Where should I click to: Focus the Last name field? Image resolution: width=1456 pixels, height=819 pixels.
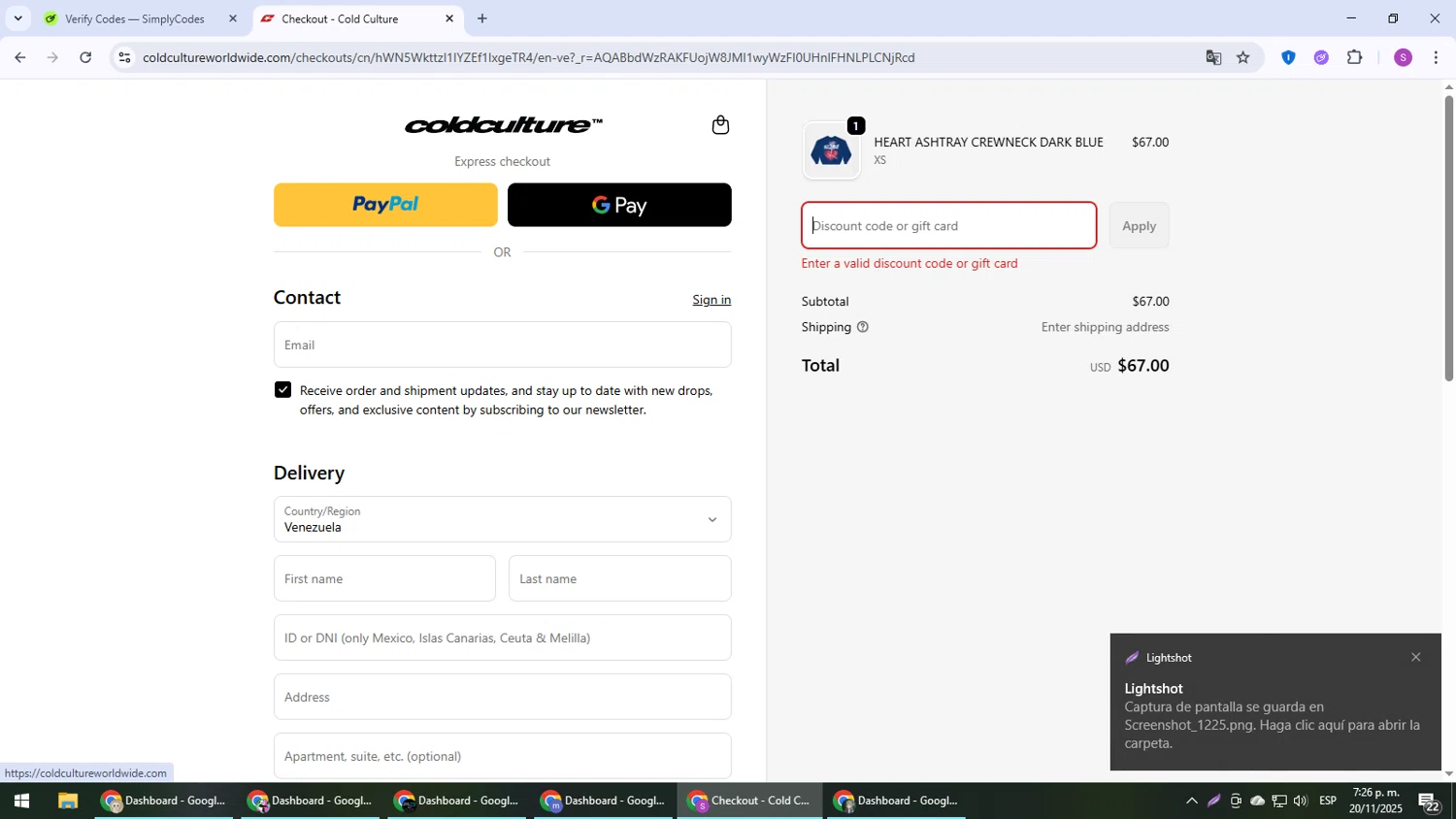pyautogui.click(x=619, y=578)
